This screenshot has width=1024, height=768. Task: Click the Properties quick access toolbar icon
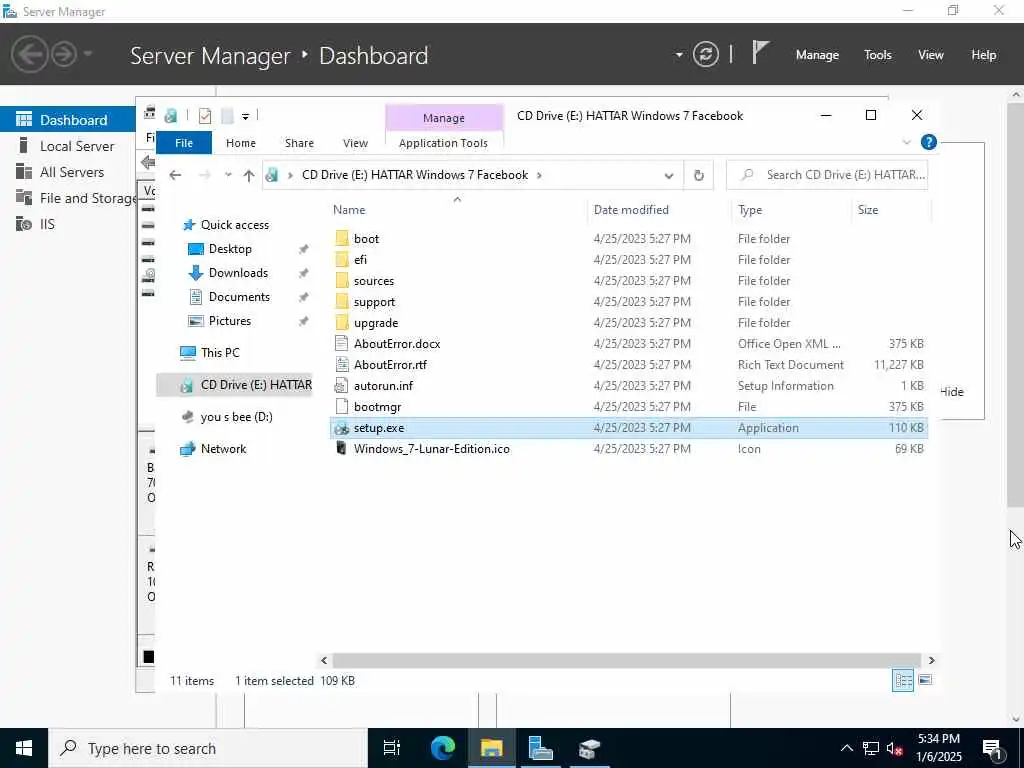(x=204, y=116)
